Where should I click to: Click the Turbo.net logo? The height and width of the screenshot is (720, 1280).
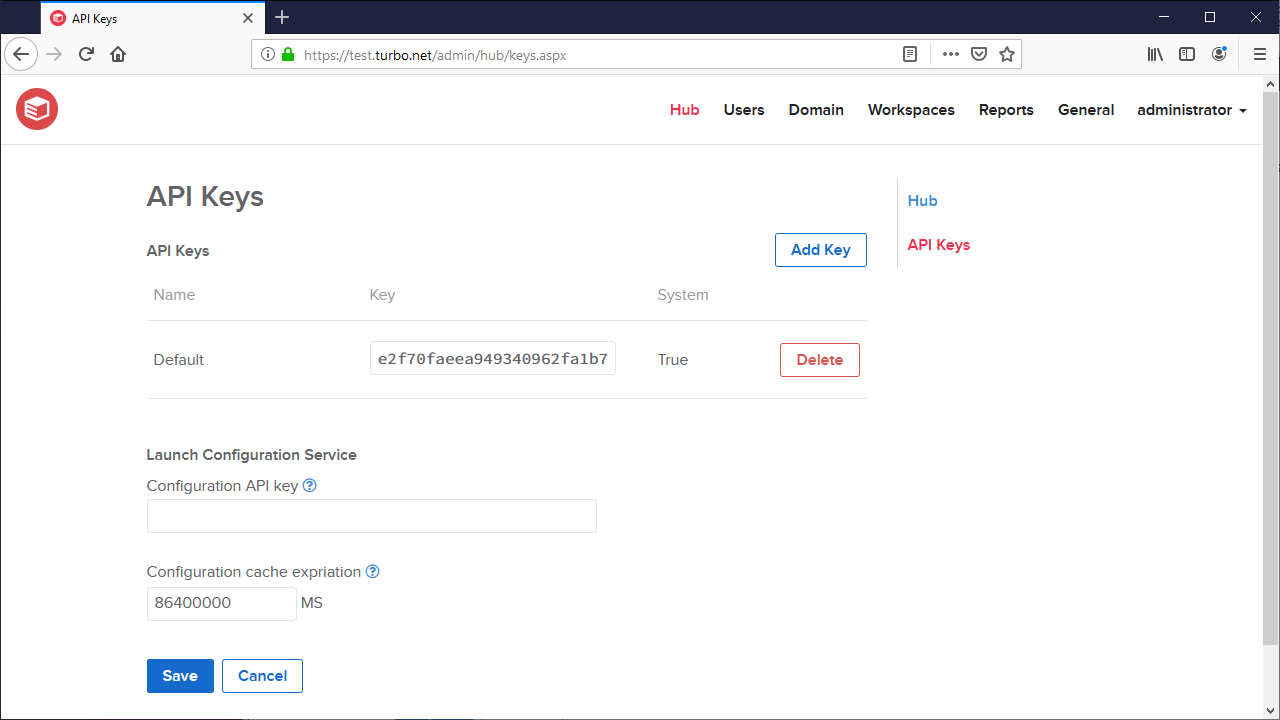[x=36, y=109]
